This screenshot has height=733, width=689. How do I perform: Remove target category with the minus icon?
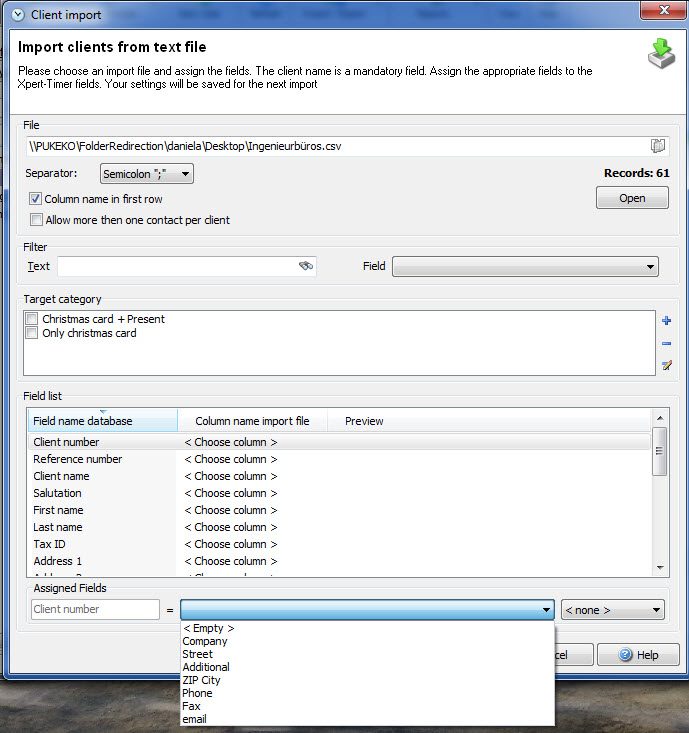pyautogui.click(x=667, y=343)
